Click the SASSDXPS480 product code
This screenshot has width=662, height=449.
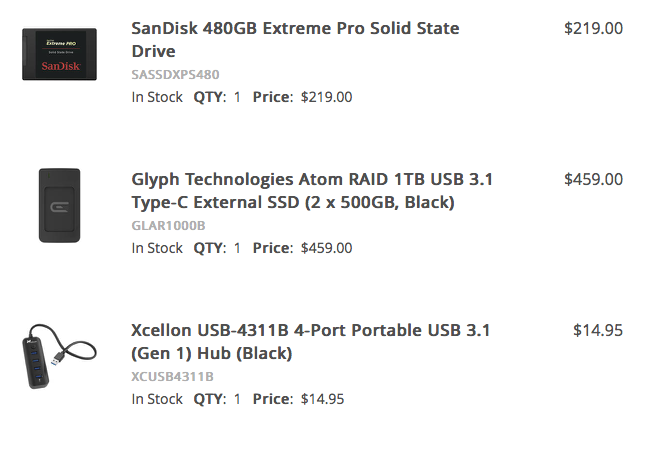click(175, 74)
